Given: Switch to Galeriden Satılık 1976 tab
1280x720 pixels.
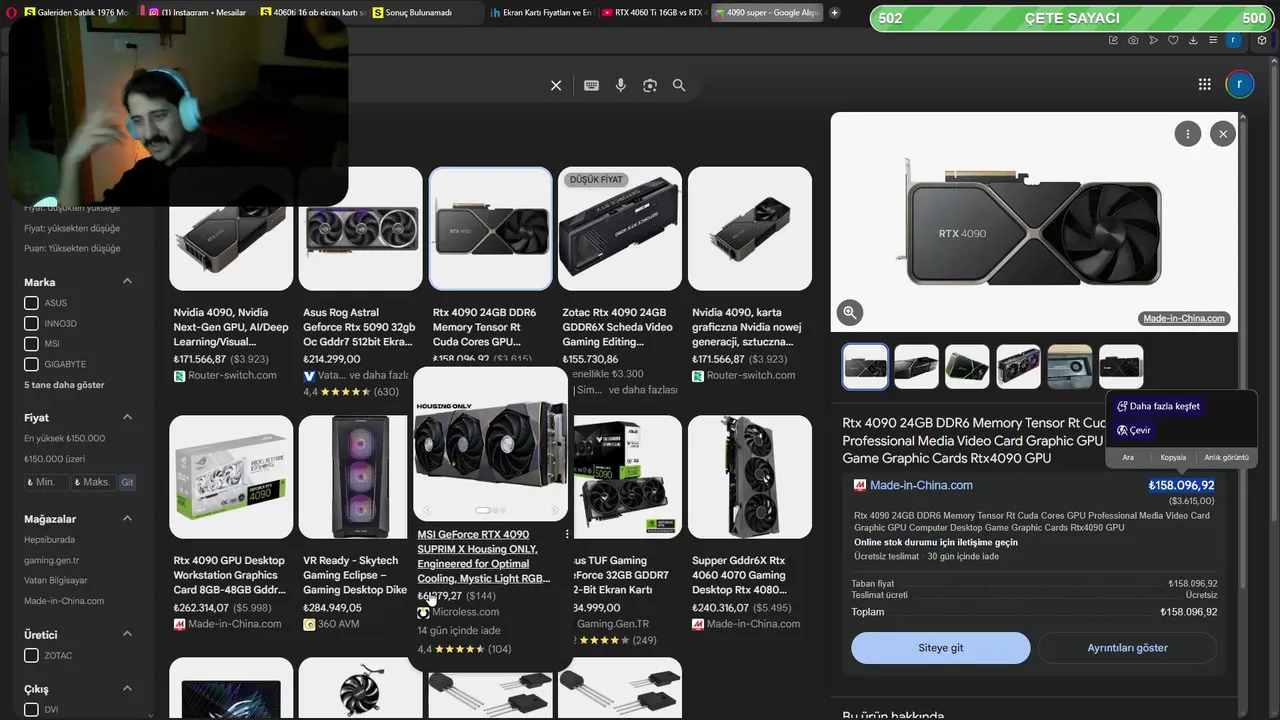Looking at the screenshot, I should click(x=76, y=13).
